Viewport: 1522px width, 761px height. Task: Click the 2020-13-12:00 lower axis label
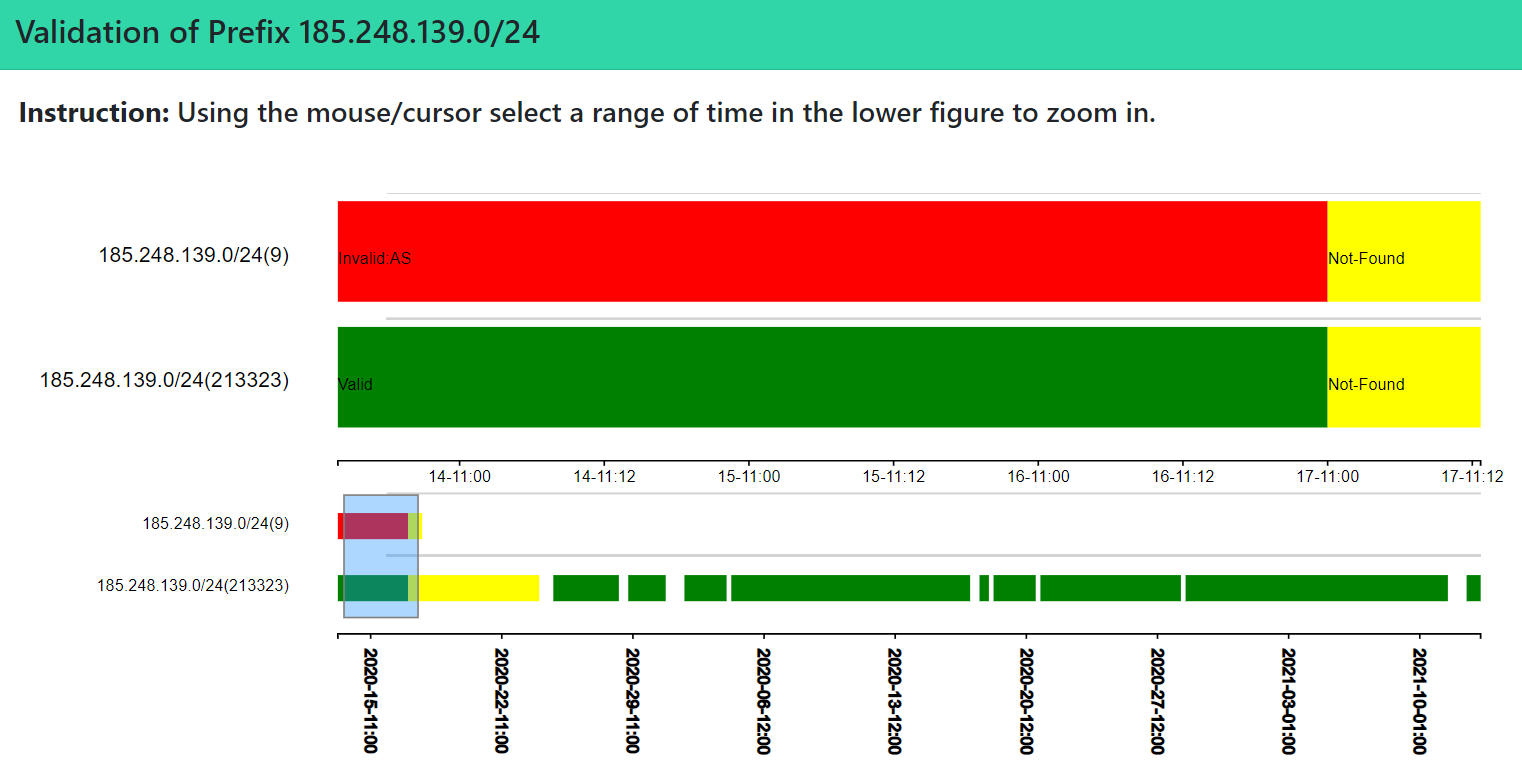tap(895, 701)
